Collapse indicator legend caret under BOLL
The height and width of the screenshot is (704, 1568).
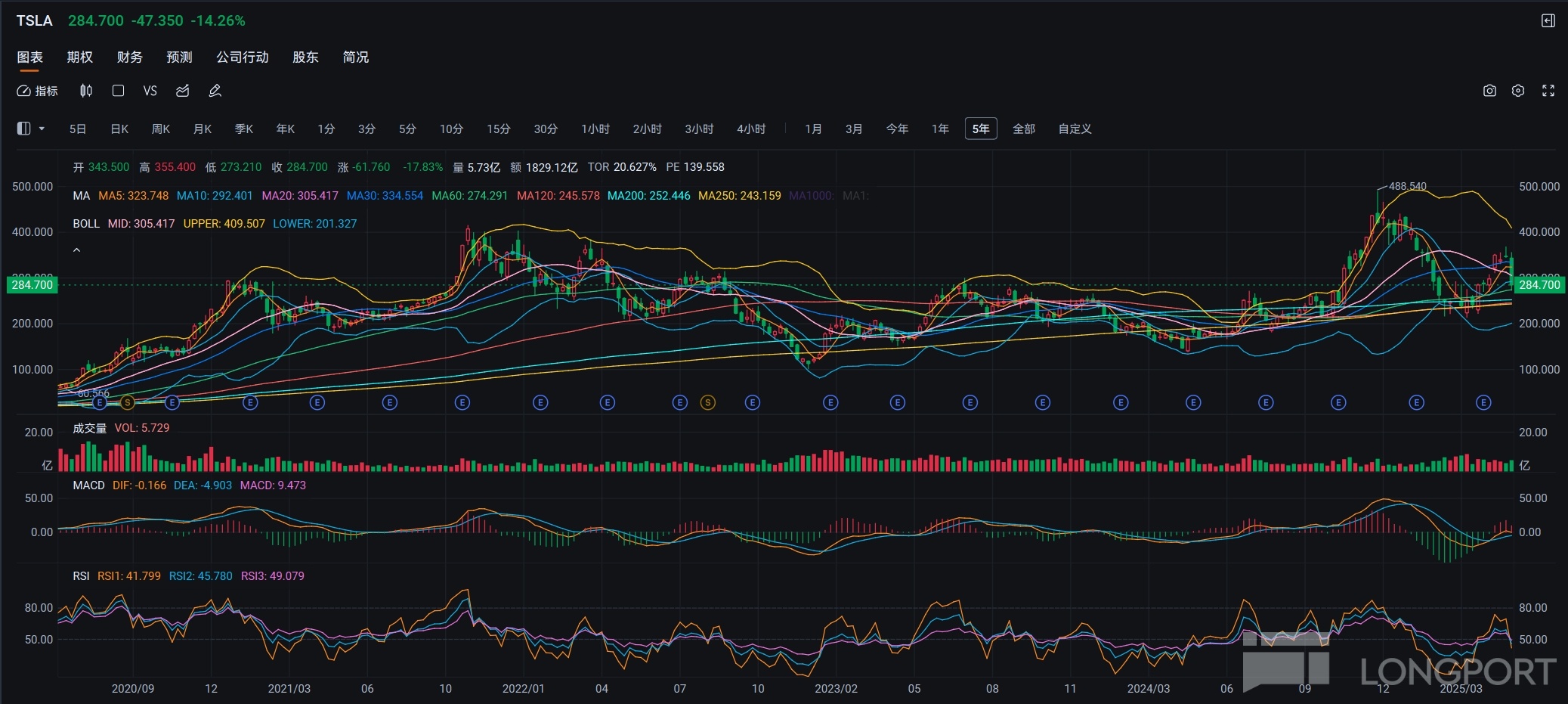pos(76,250)
